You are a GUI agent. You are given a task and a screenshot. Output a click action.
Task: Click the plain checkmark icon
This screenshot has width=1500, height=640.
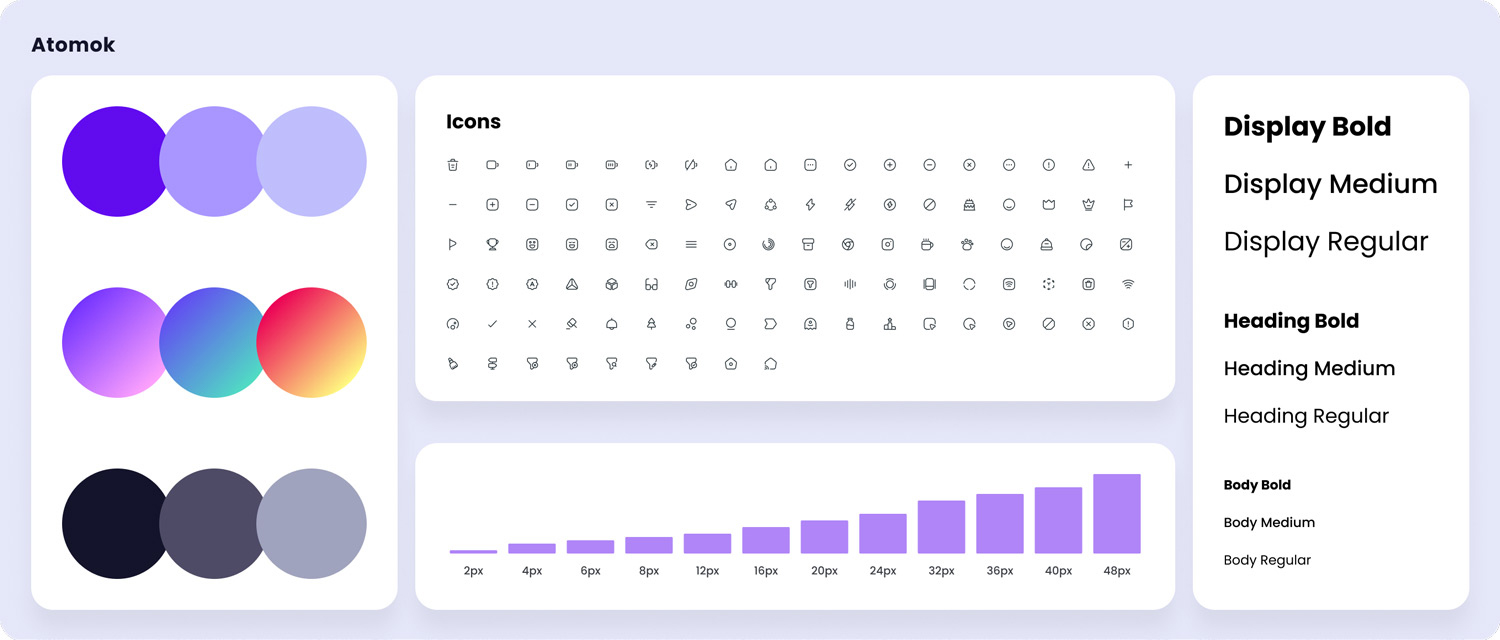click(492, 324)
